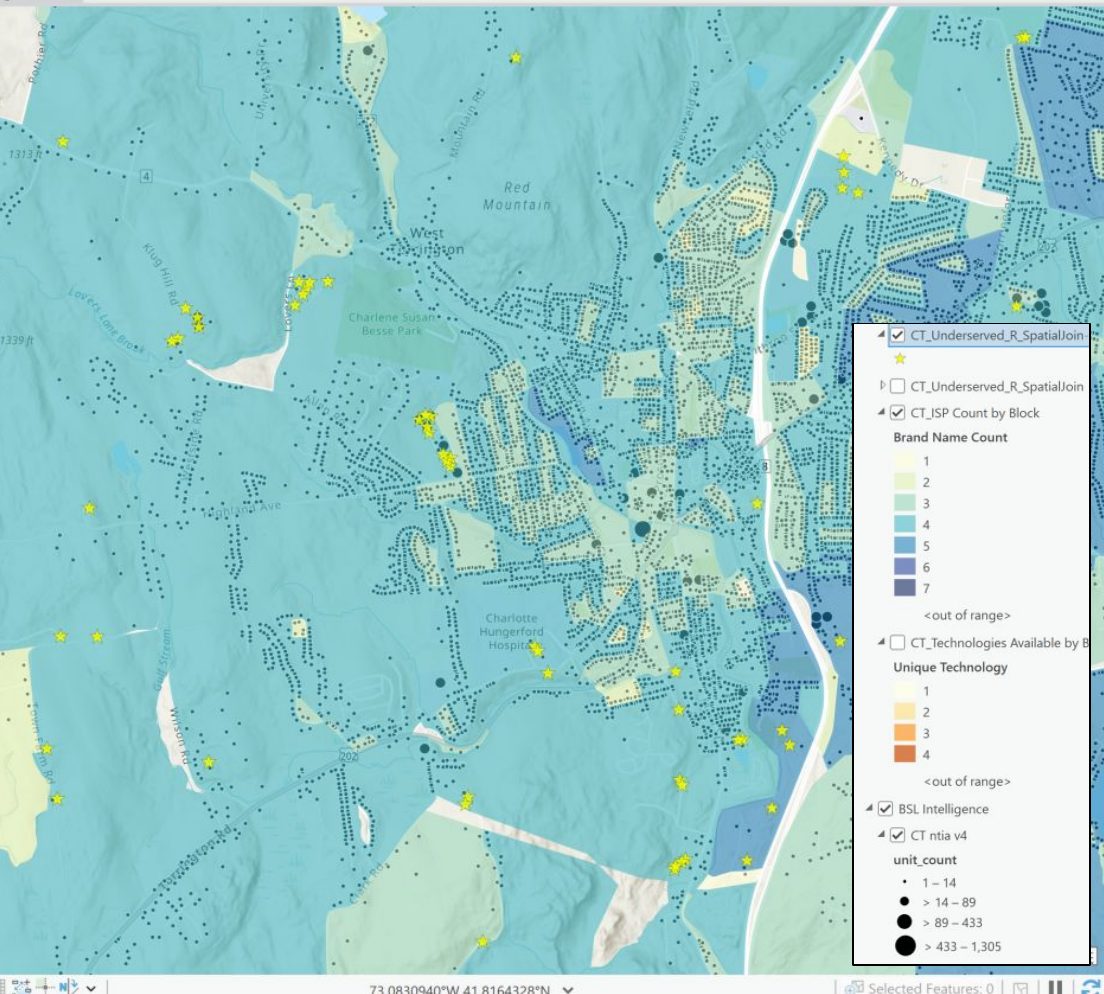Click the yellow star legend symbol
1104x994 pixels.
pyautogui.click(x=900, y=359)
